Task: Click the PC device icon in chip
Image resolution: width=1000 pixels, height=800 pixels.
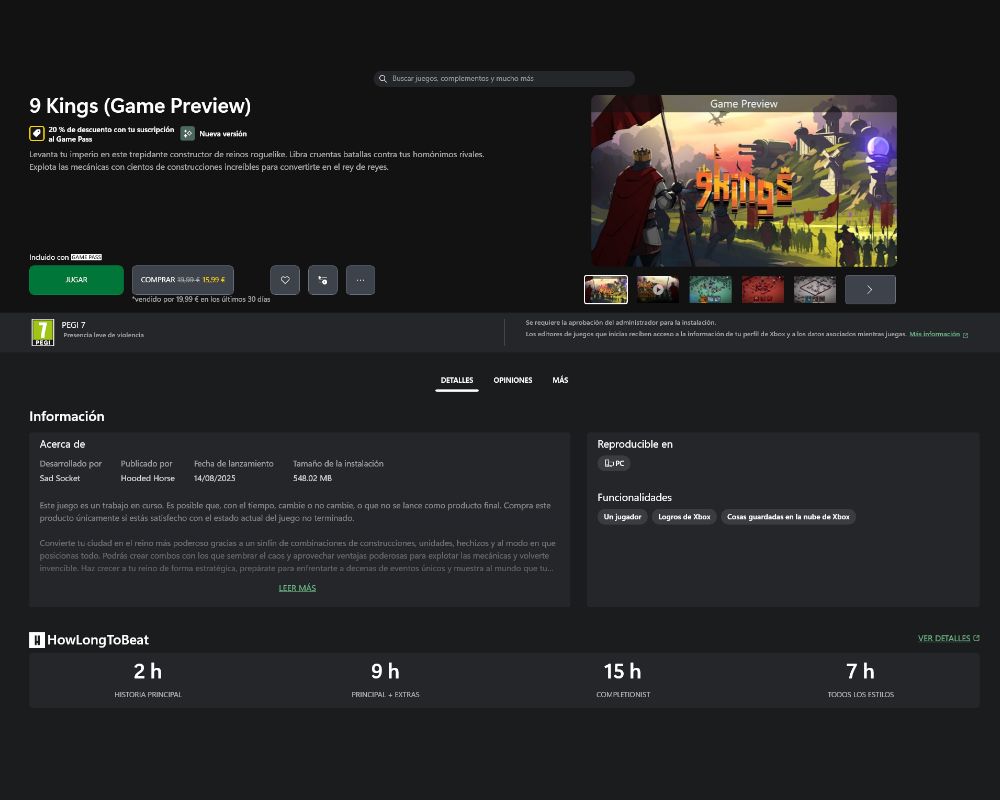Action: click(x=608, y=464)
